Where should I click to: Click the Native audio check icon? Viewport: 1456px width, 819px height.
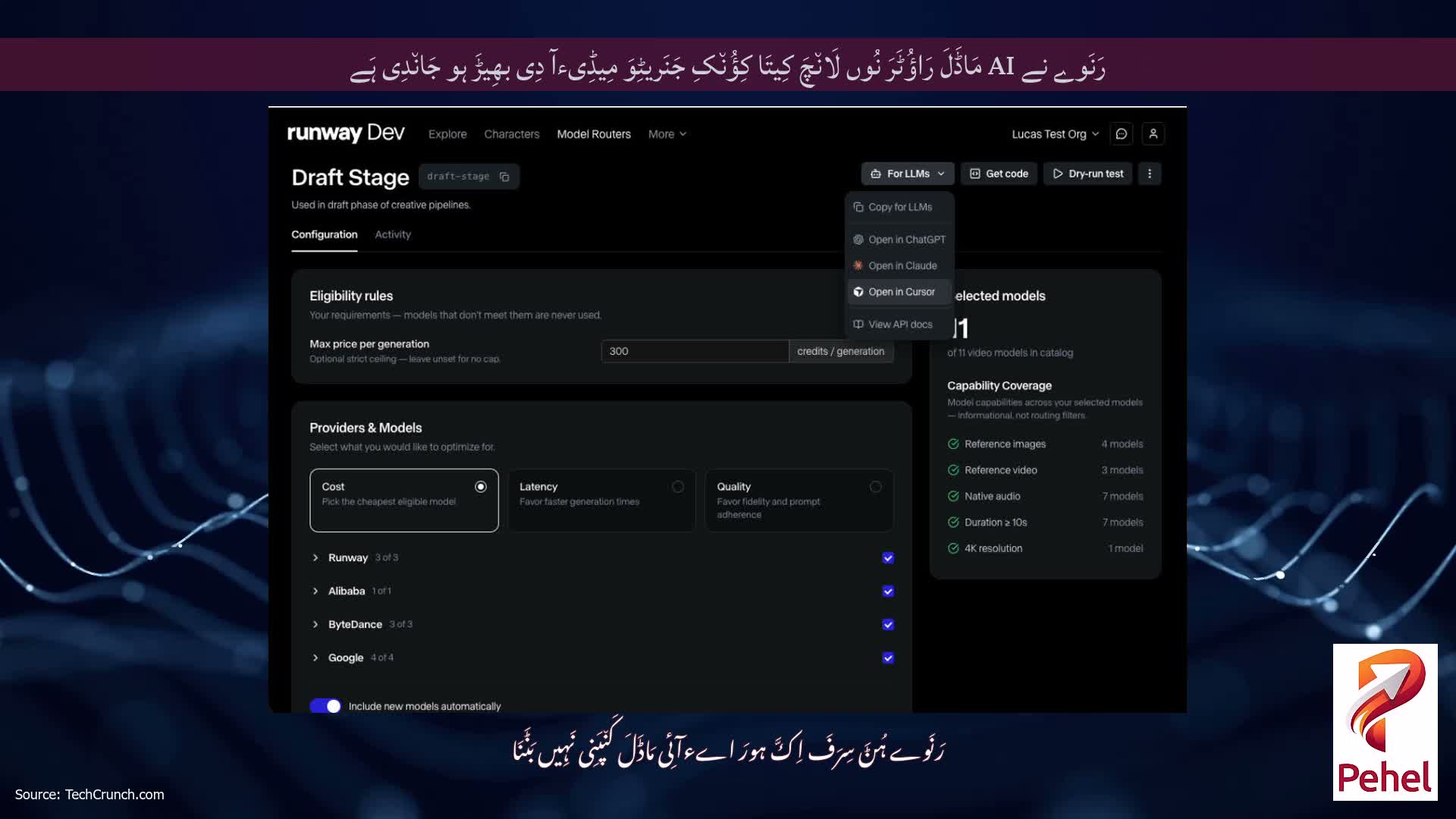pyautogui.click(x=953, y=496)
